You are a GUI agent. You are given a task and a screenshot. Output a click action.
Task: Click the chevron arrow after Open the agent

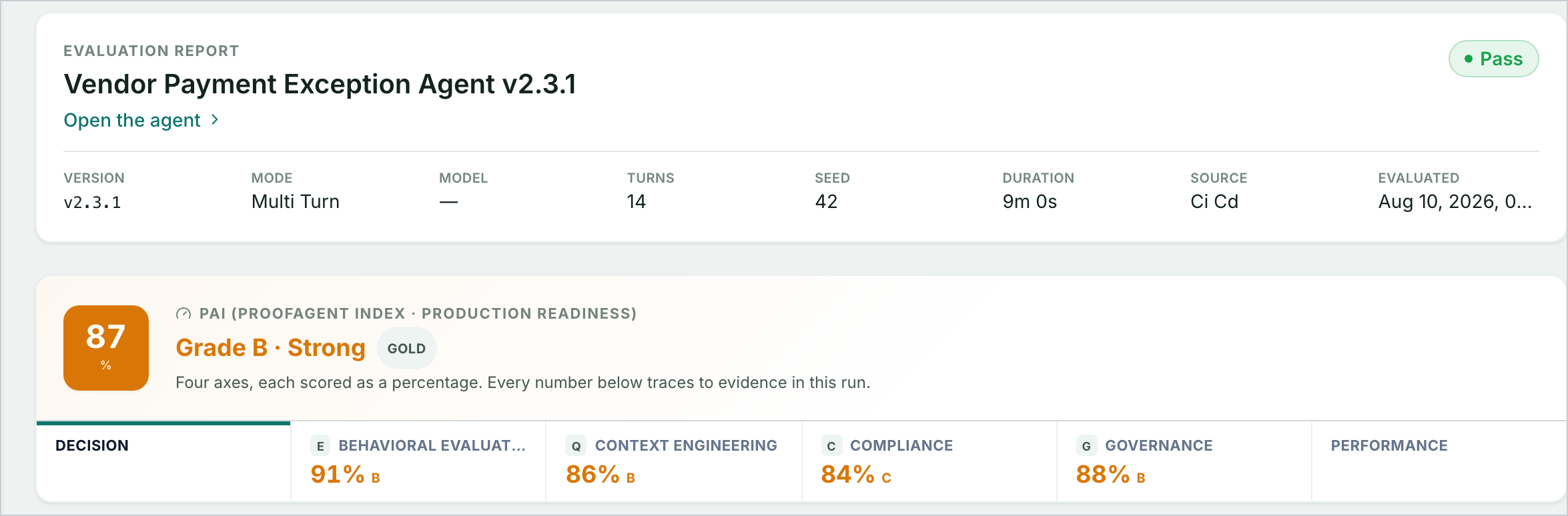(x=215, y=119)
